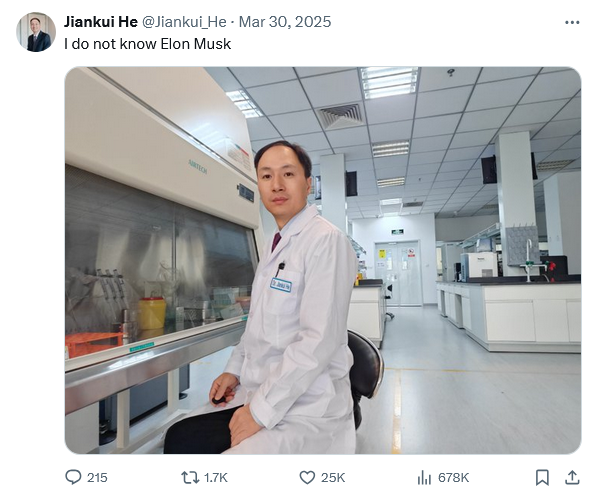Open the @Jiankui_He handle link

coord(184,22)
